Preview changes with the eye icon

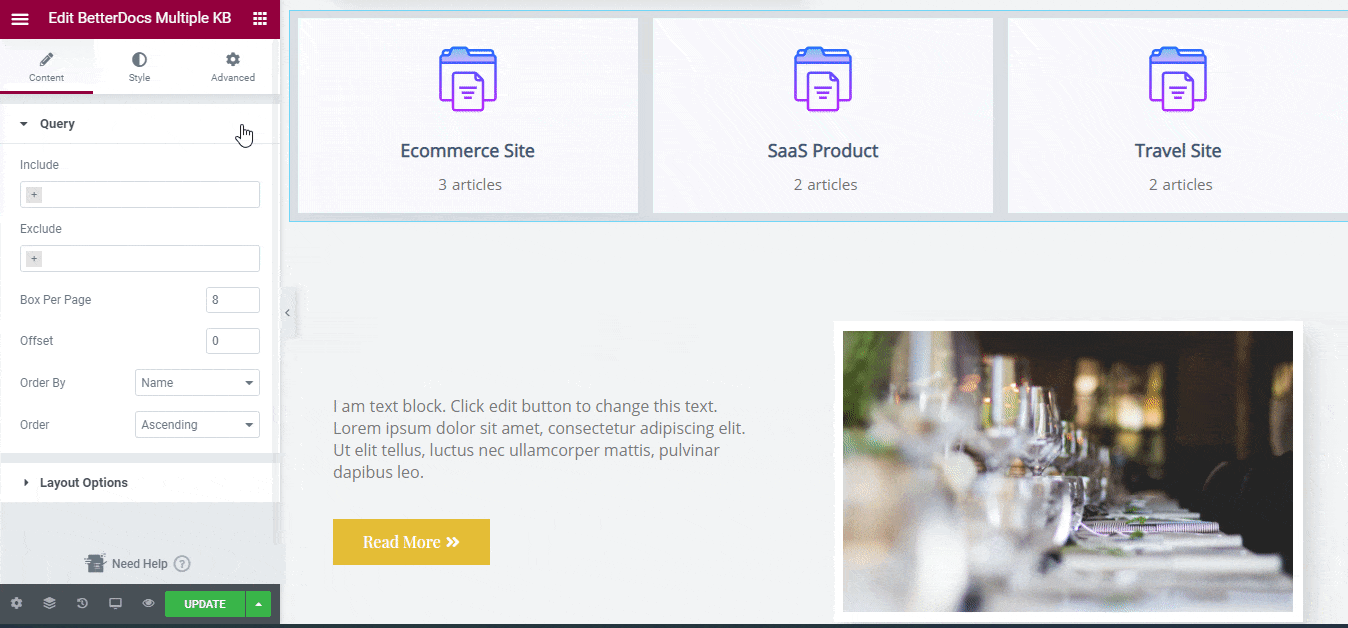tap(148, 604)
